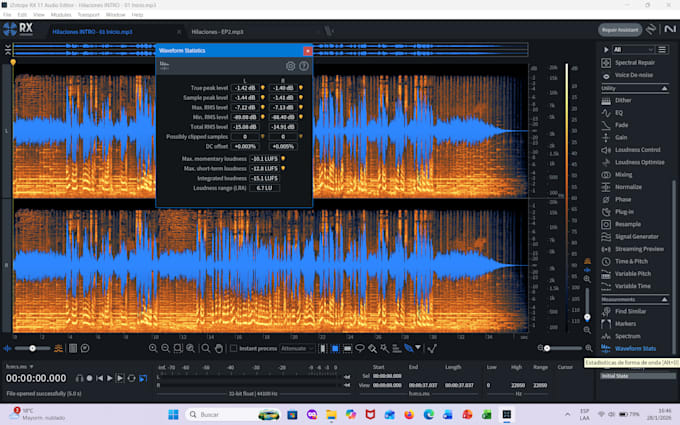Viewport: 680px width, 425px height.
Task: Start playback with the Play button
Action: coord(109,378)
